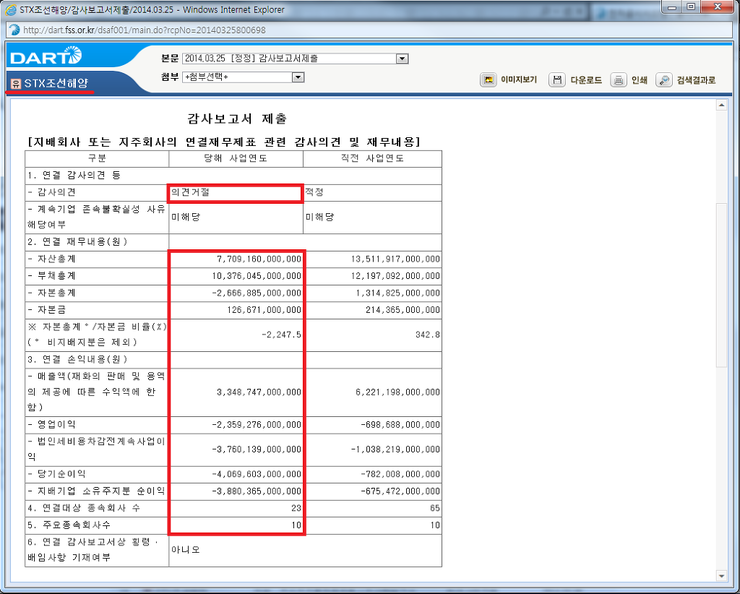This screenshot has height=594, width=740.
Task: Click the 검색결과로 text button
Action: 696,80
